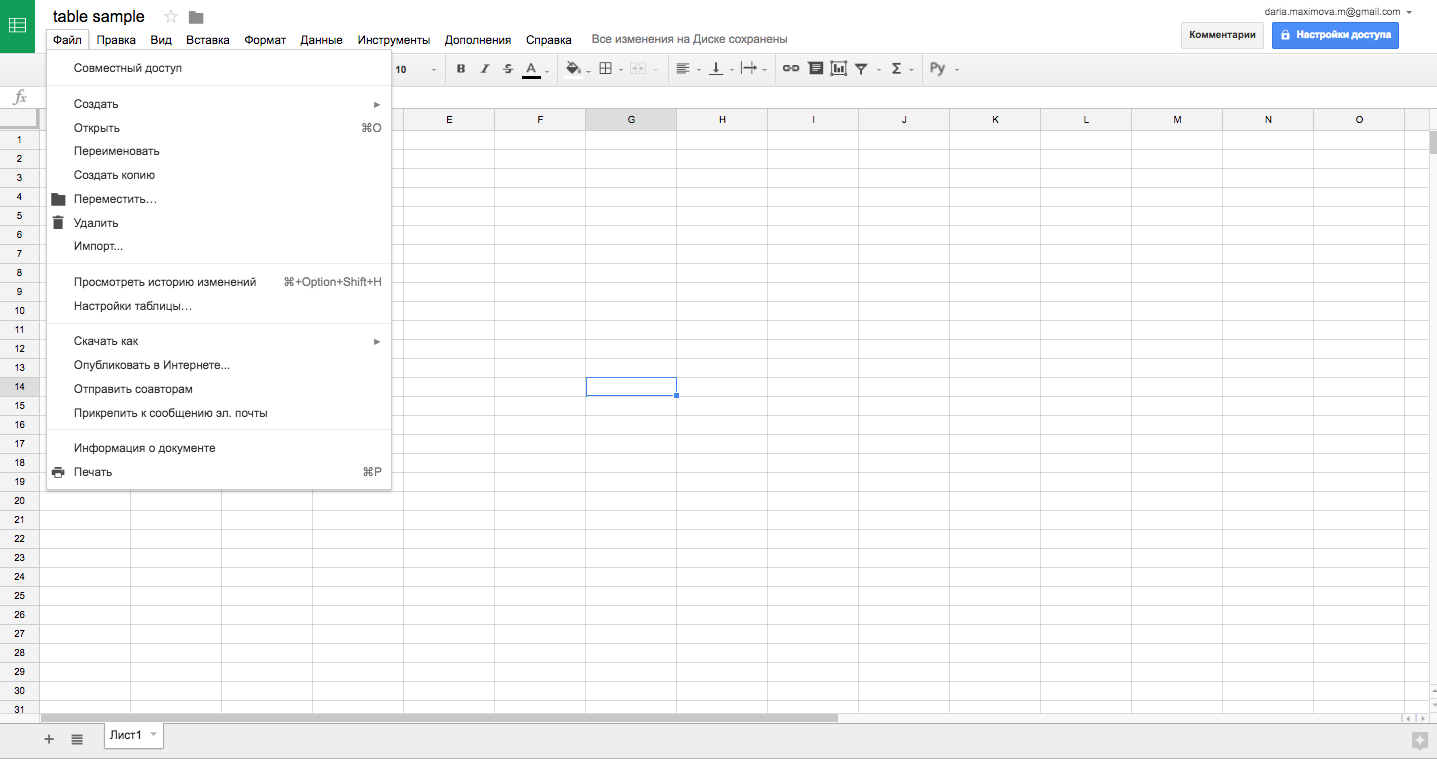
Task: Select Открыть menu entry
Action: tap(219, 128)
